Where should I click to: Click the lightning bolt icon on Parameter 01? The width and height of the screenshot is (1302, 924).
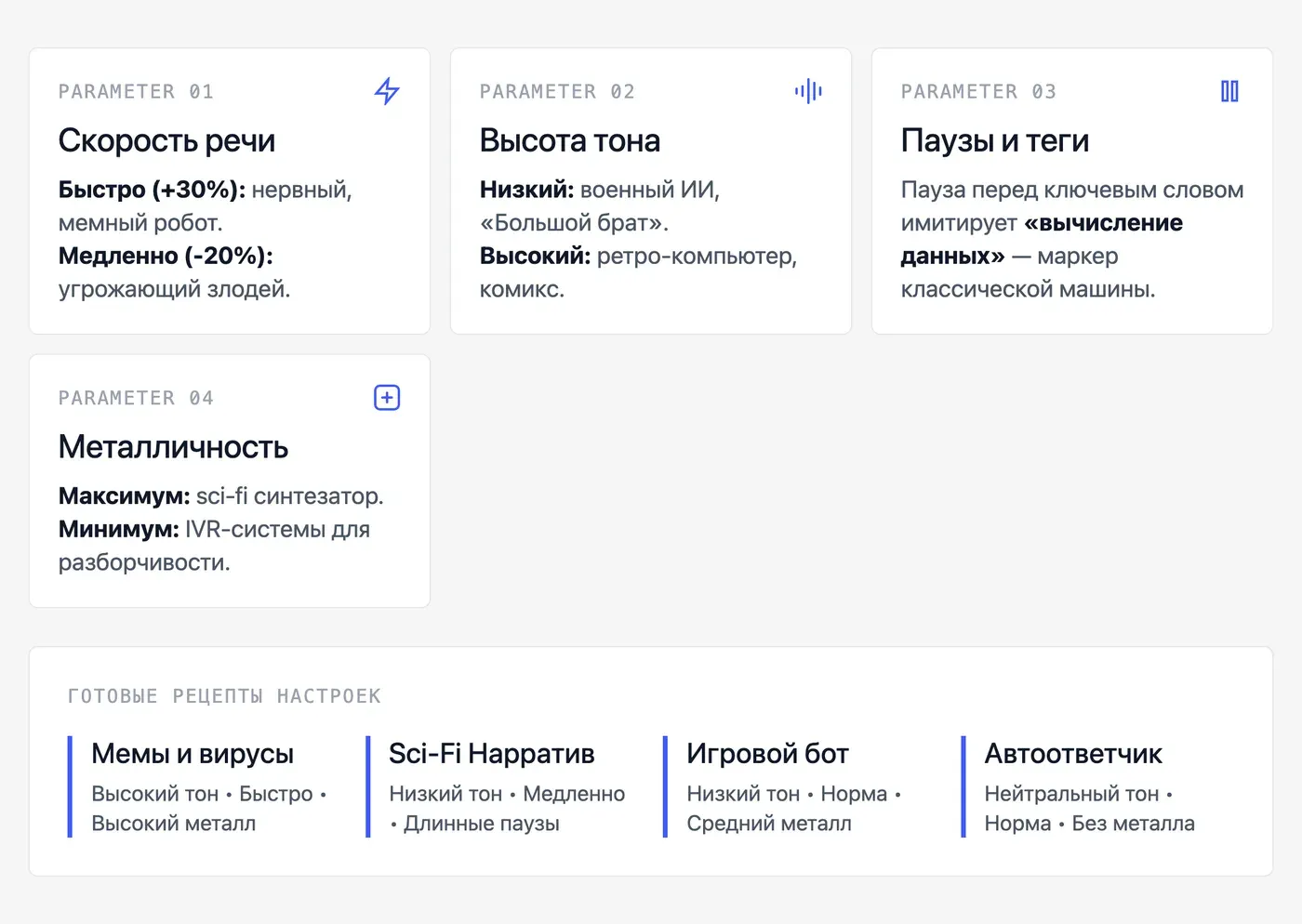tap(387, 91)
